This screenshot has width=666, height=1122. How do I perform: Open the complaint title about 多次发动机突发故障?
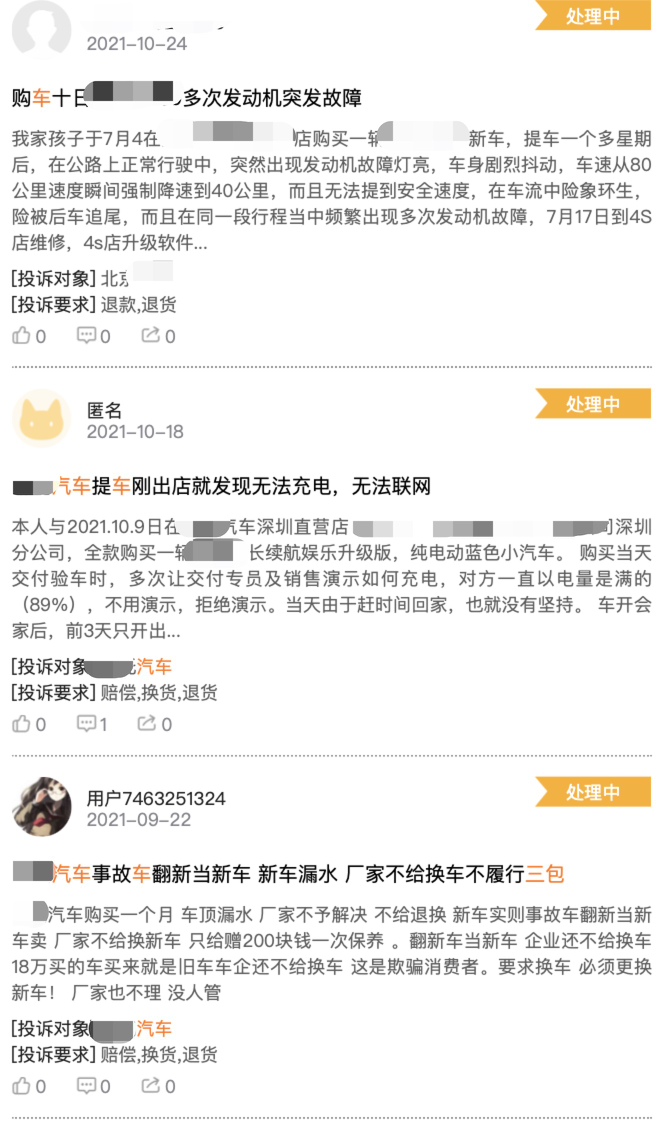pyautogui.click(x=187, y=97)
